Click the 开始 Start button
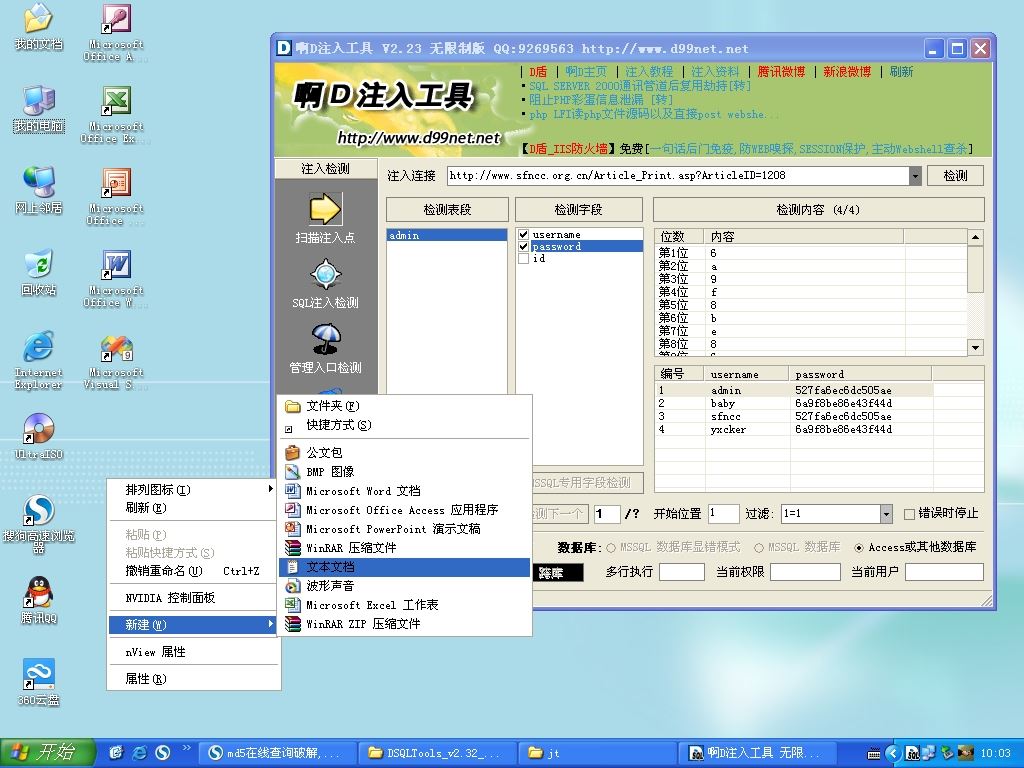The image size is (1024, 768). pyautogui.click(x=47, y=753)
